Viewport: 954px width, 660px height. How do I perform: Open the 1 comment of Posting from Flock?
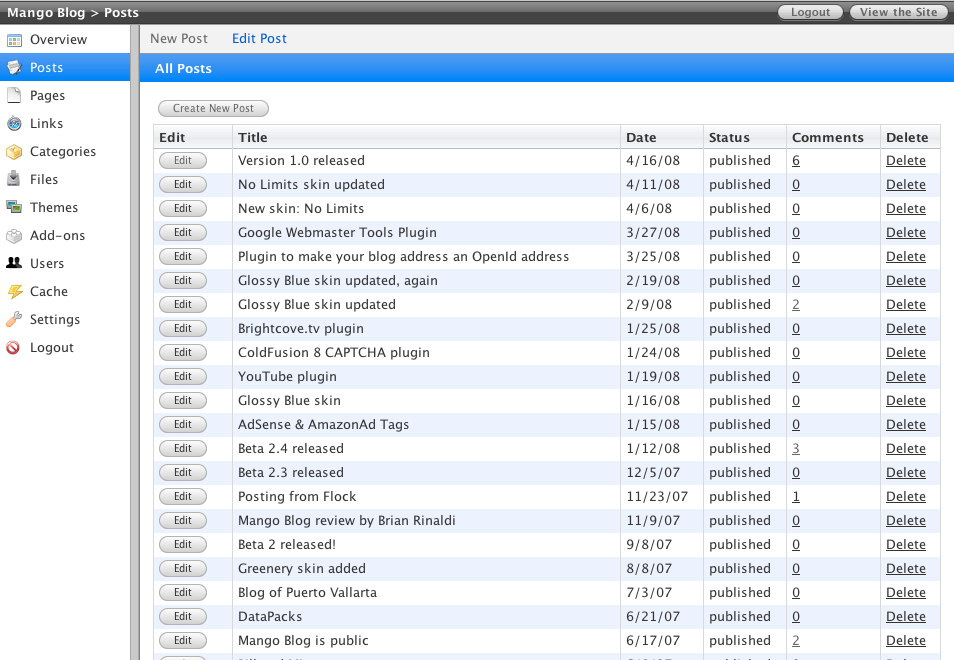click(x=796, y=496)
